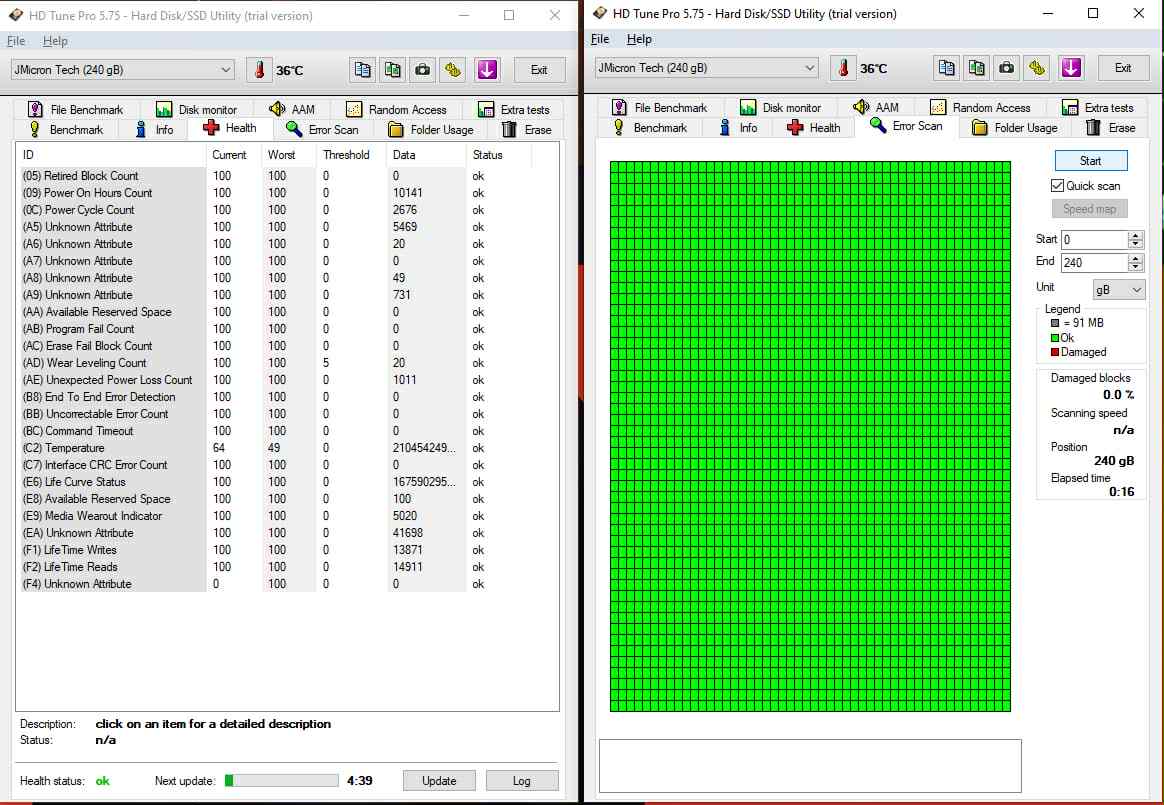Screen dimensions: 1164x805
Task: Click copy-screenshot icon in Error Scan window
Action: pyautogui.click(x=977, y=68)
